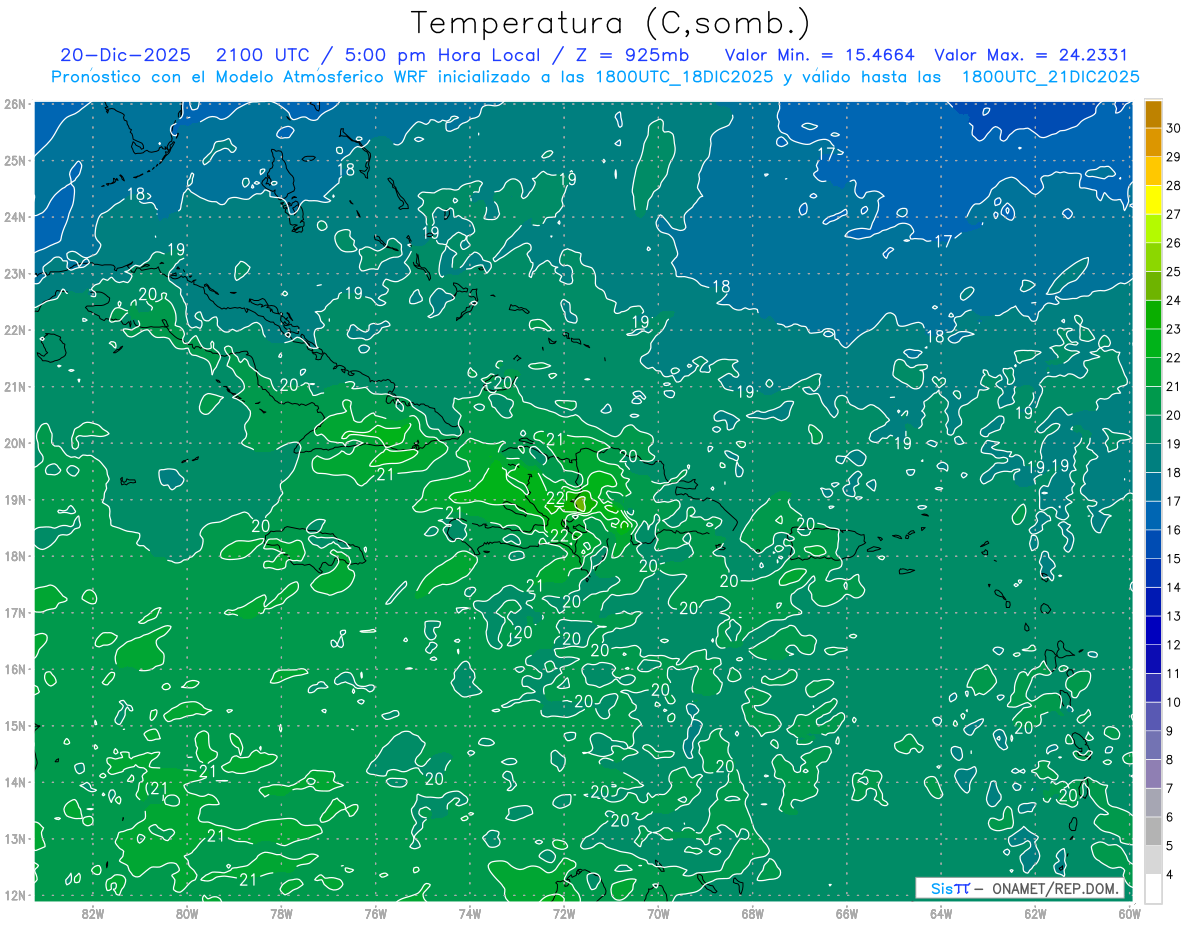Click the '23N' latitude axis label

pos(14,273)
